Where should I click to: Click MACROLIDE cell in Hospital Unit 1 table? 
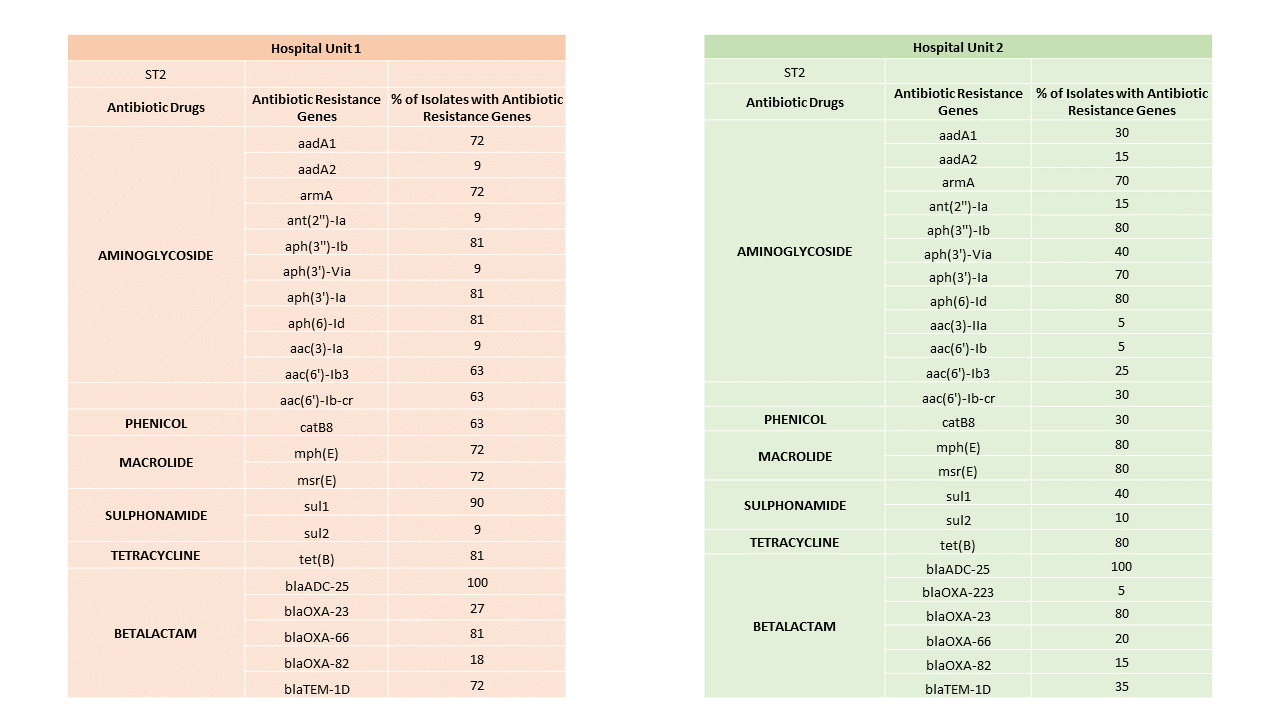[x=155, y=463]
